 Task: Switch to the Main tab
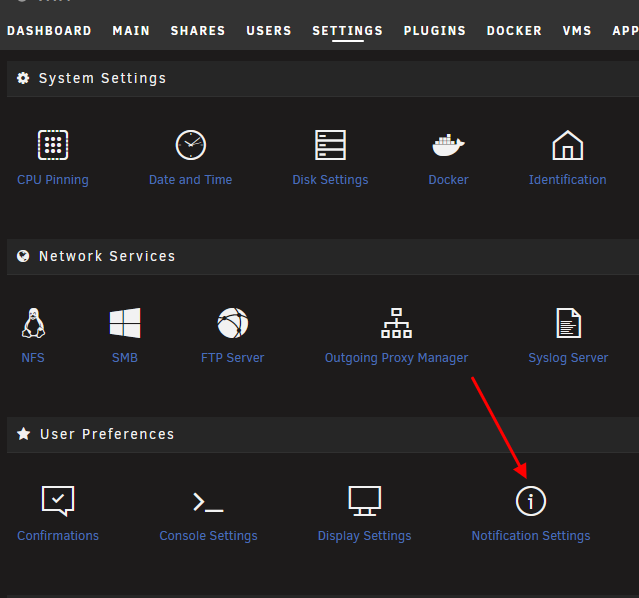(131, 31)
